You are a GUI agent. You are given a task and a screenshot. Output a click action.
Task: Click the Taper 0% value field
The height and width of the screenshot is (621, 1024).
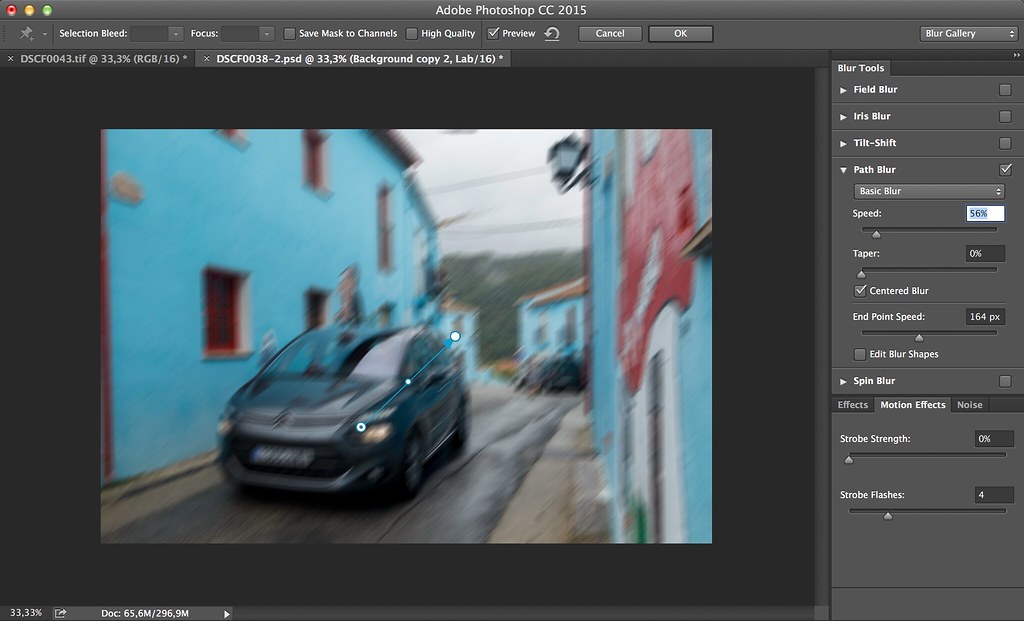(x=985, y=253)
